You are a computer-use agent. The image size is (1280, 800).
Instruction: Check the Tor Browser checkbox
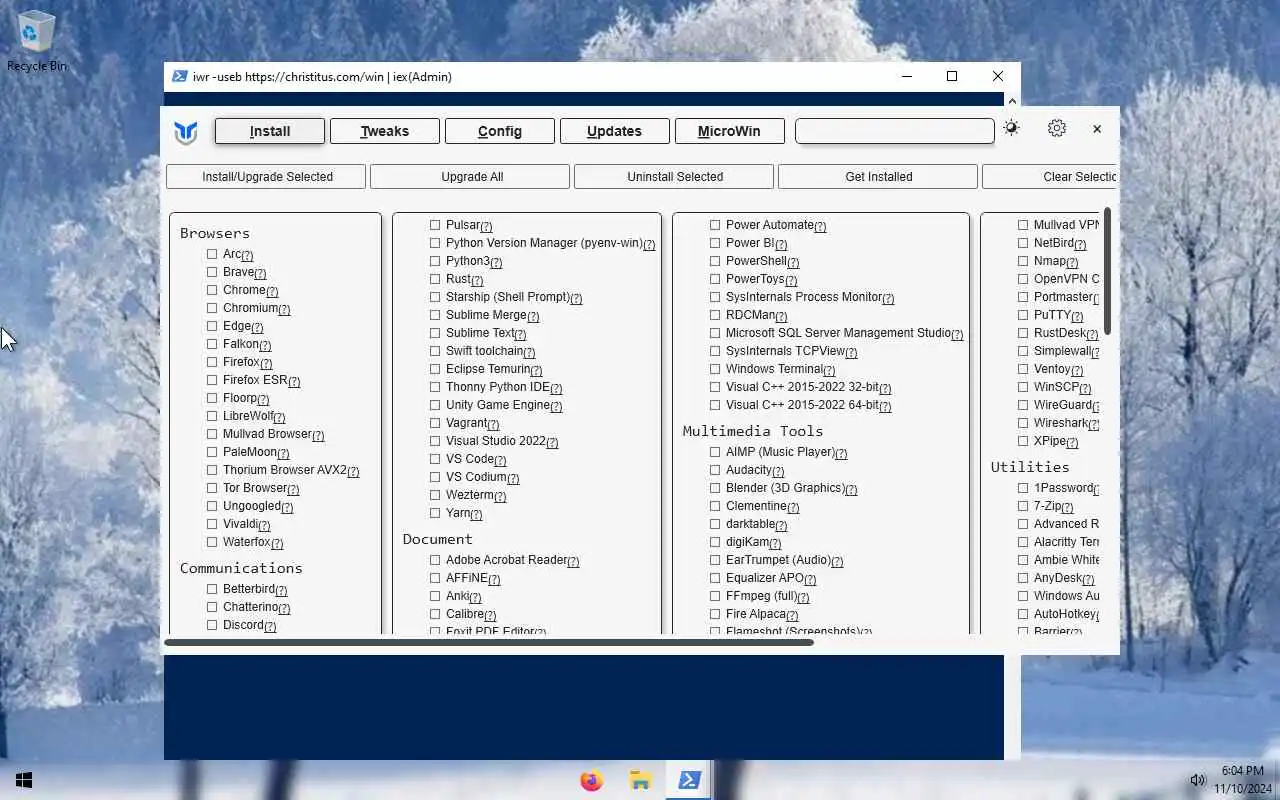212,488
